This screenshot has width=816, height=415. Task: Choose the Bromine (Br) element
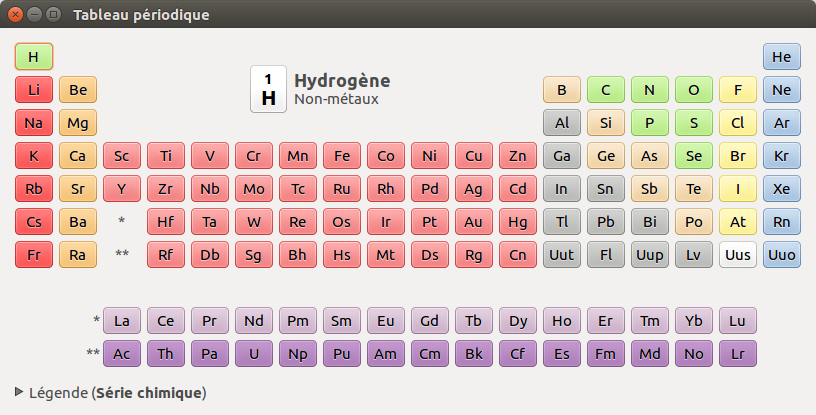(737, 156)
